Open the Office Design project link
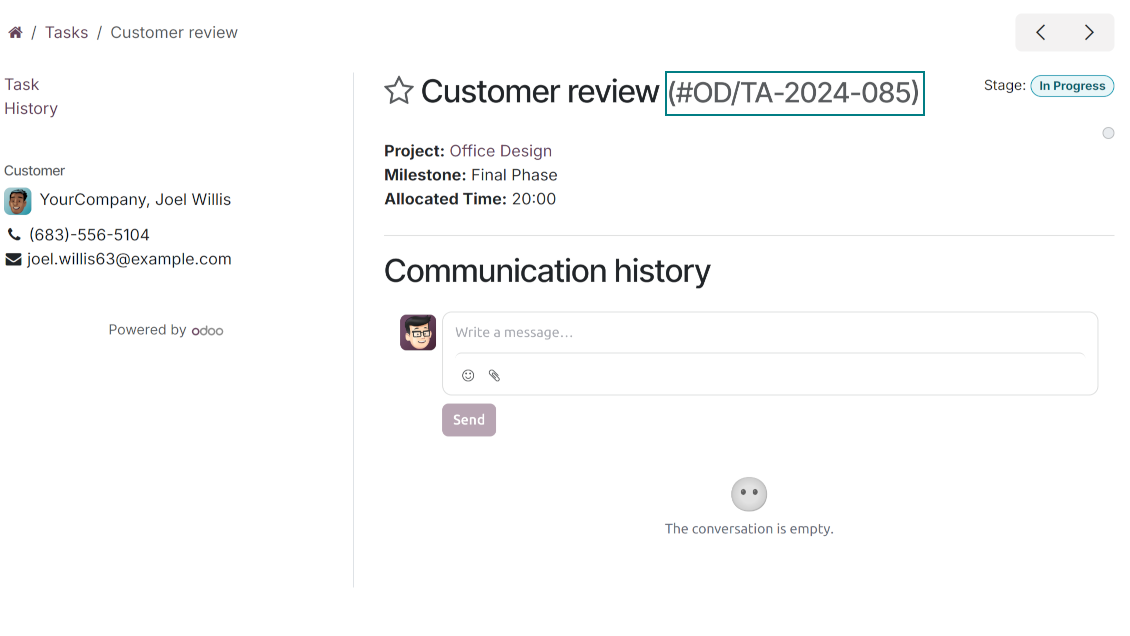The width and height of the screenshot is (1130, 636). pyautogui.click(x=501, y=151)
